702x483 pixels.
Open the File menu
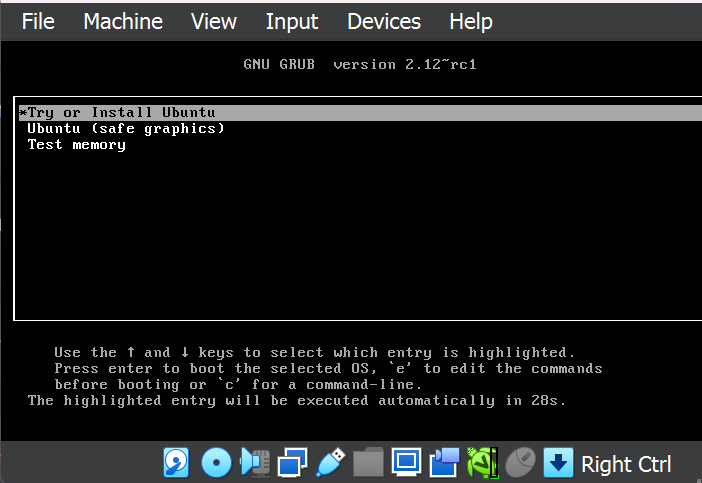click(x=38, y=21)
